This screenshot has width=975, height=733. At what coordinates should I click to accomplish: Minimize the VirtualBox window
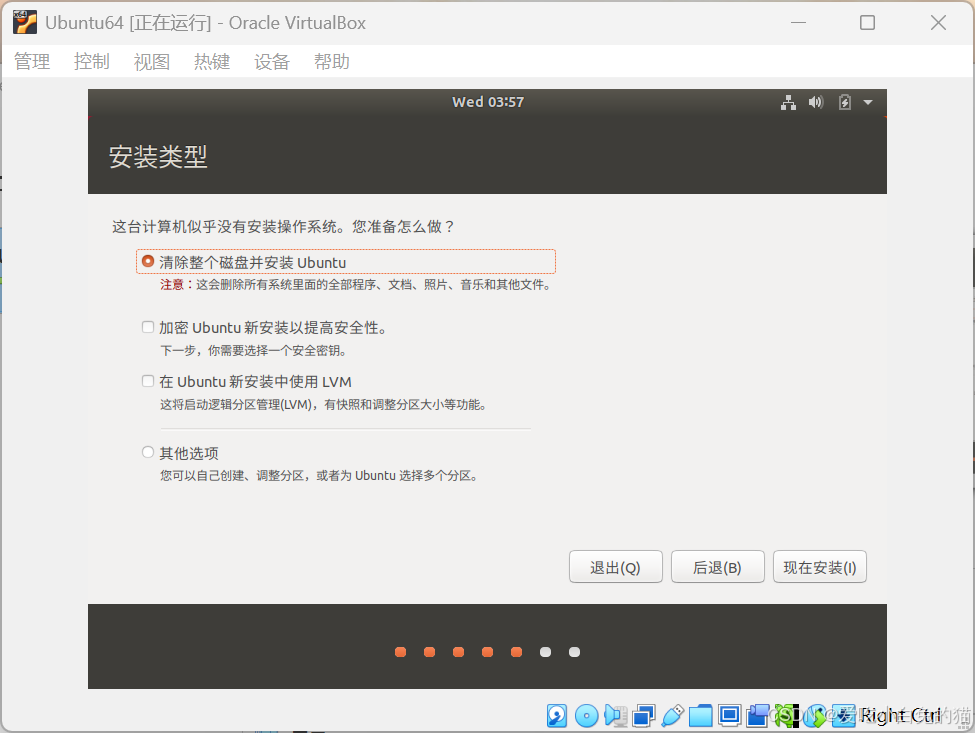tap(798, 23)
